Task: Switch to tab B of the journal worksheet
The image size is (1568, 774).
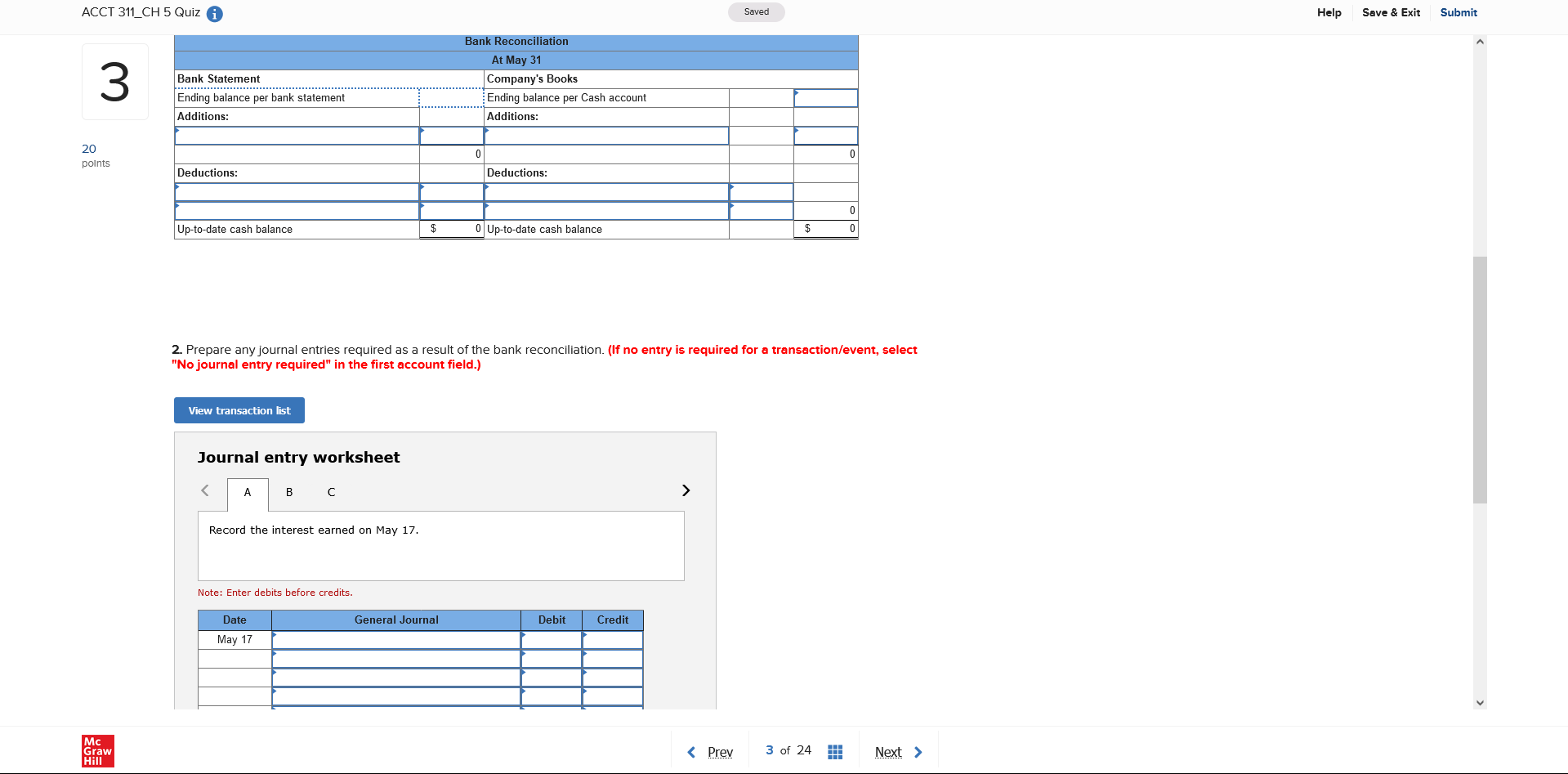Action: click(x=288, y=492)
